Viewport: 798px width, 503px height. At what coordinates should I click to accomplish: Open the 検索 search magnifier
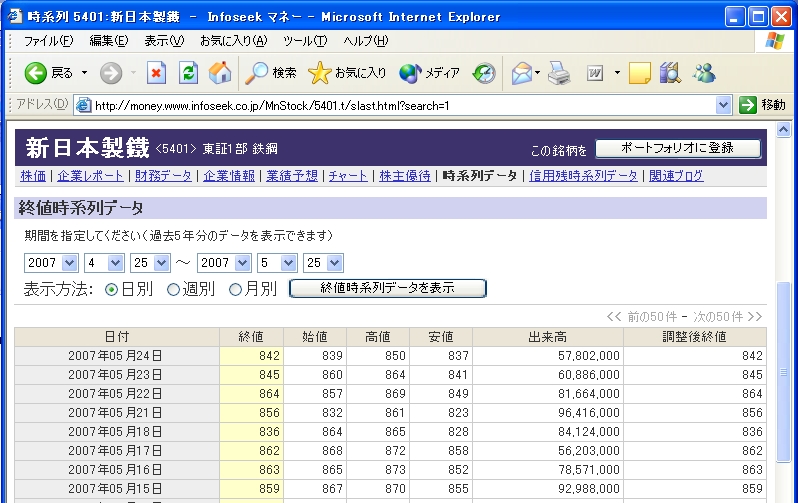tap(270, 73)
